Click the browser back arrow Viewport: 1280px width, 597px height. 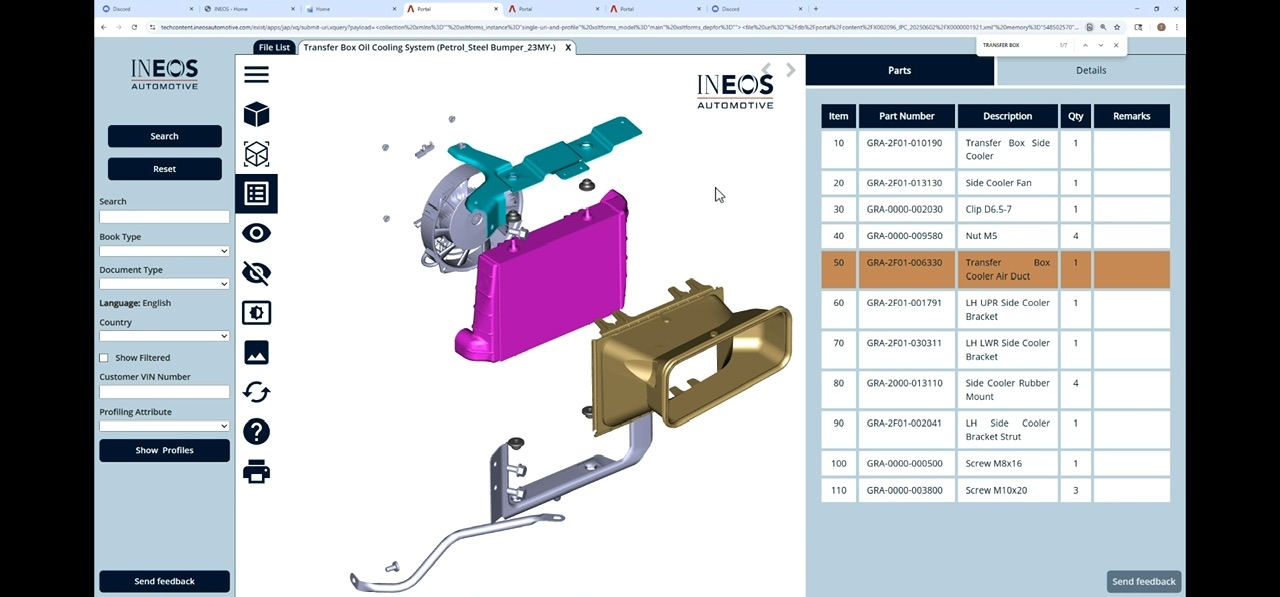coord(104,27)
